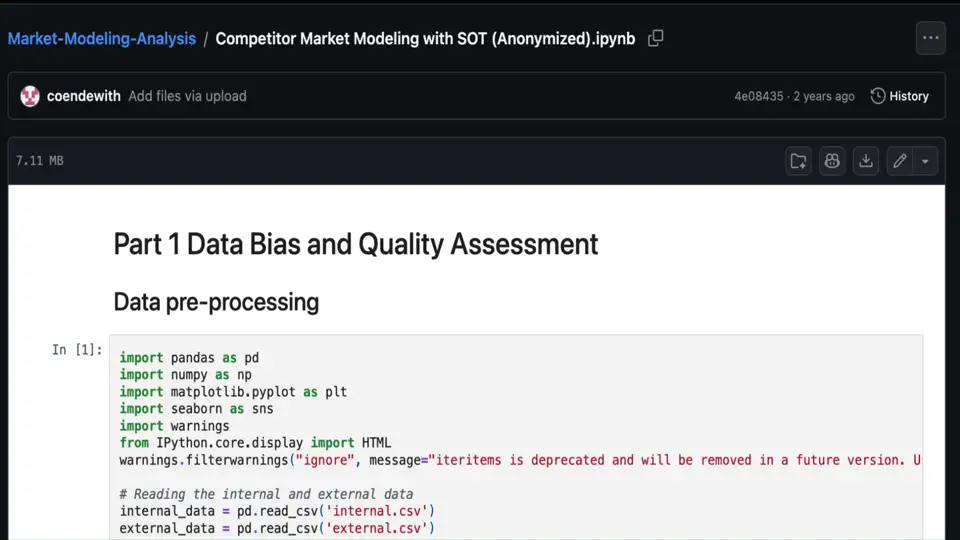Download the raw file
The width and height of the screenshot is (960, 540).
[866, 161]
